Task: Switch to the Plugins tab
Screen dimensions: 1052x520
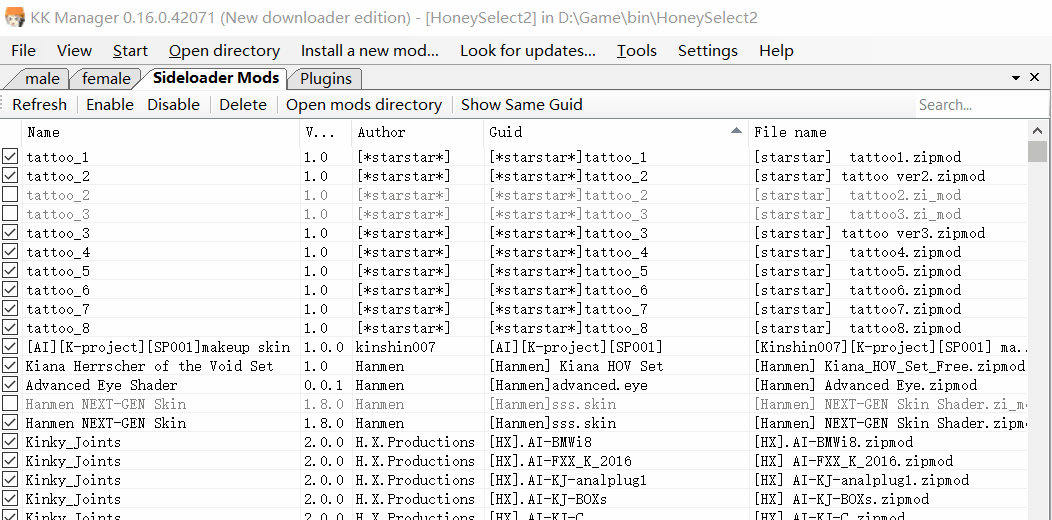Action: pos(326,79)
